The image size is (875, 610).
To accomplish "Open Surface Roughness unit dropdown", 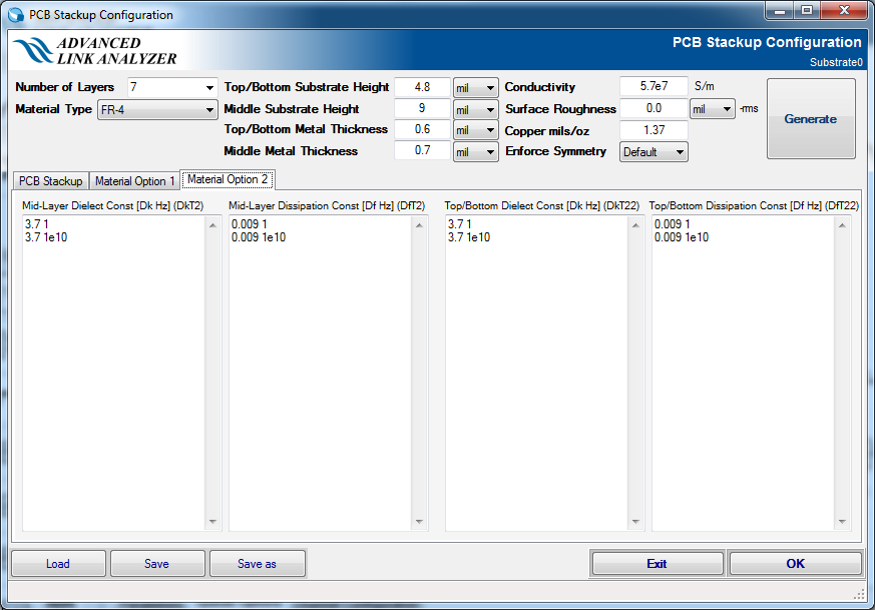I will tap(713, 109).
